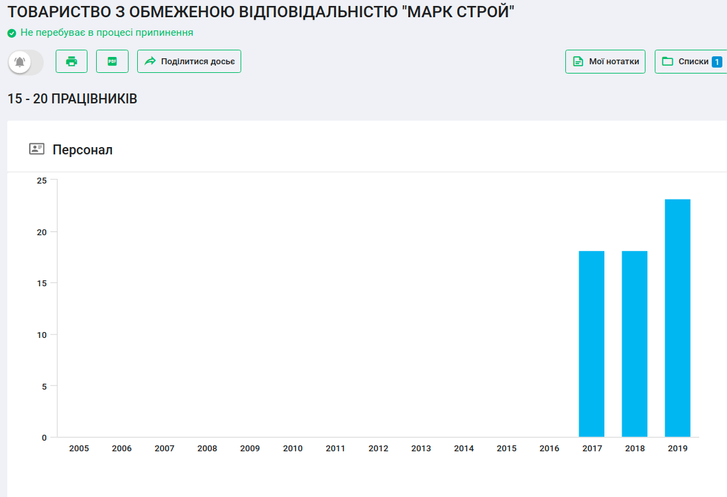
Task: Click the blue badge number on Списки
Action: point(717,62)
